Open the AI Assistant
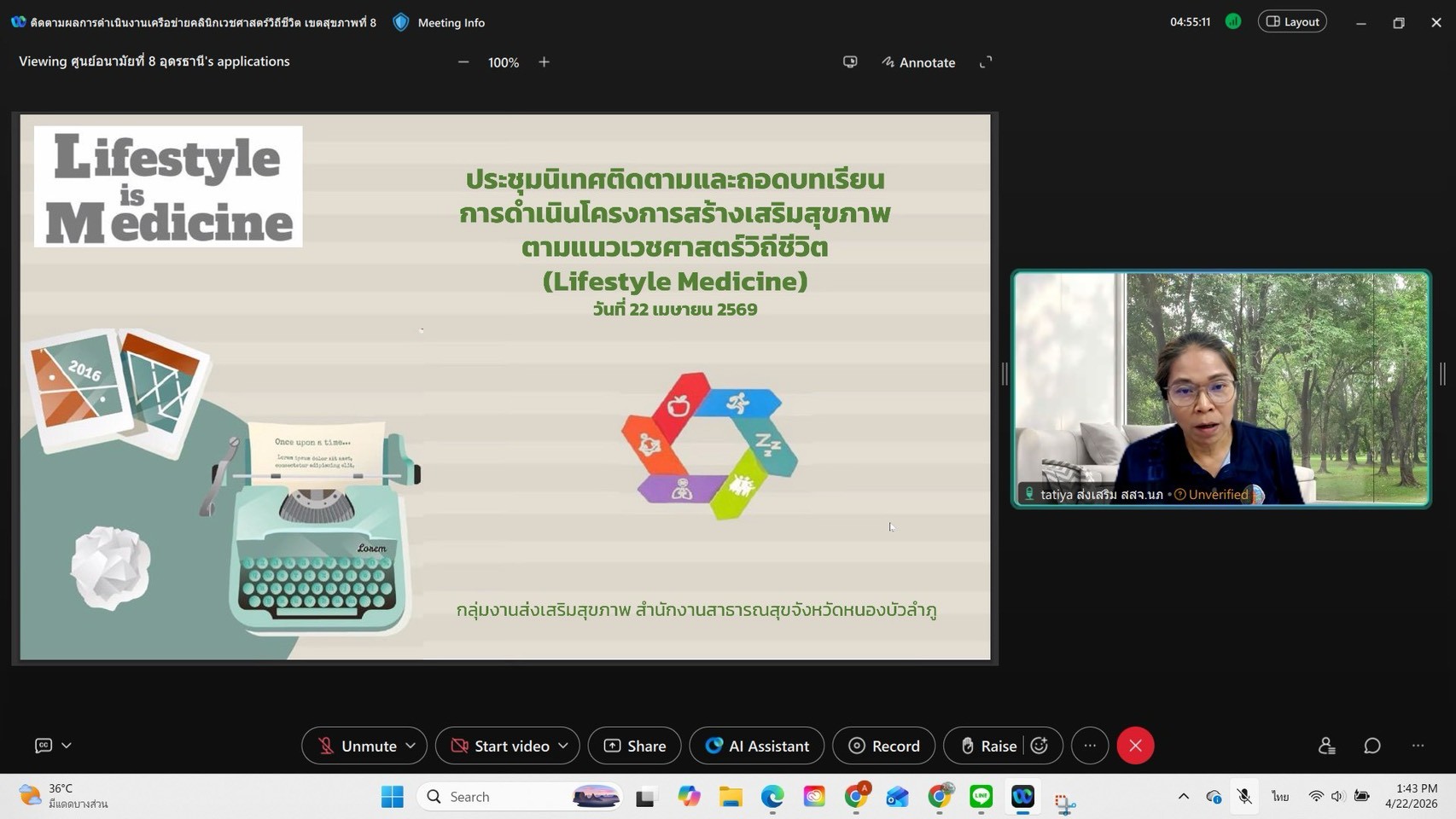 tap(756, 746)
